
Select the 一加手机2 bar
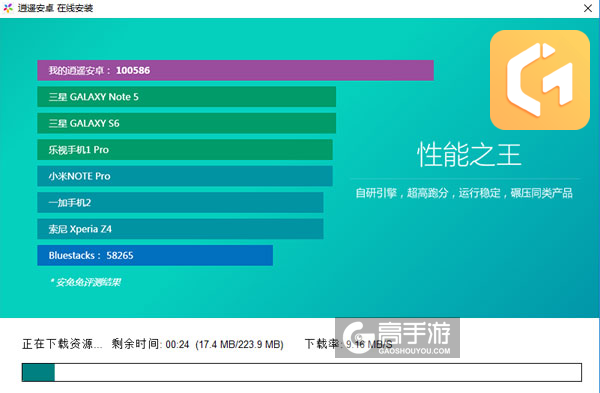180,202
